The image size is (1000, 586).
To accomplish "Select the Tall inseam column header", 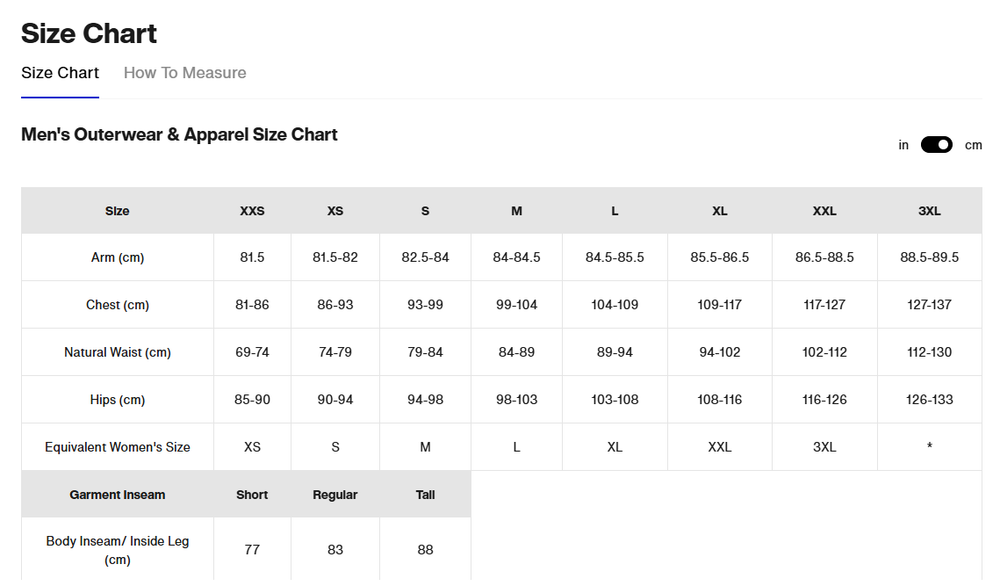I will pos(425,495).
